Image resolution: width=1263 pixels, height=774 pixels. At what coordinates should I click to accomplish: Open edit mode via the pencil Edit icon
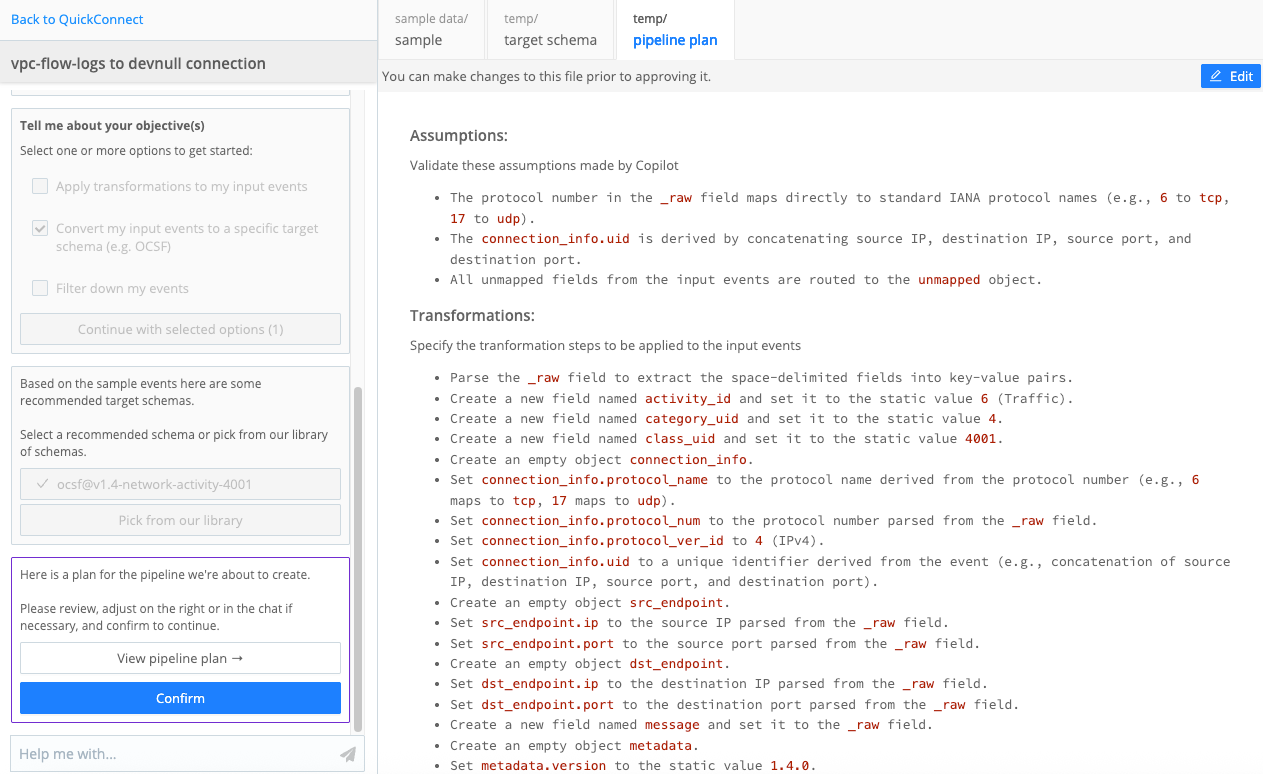pyautogui.click(x=1216, y=75)
